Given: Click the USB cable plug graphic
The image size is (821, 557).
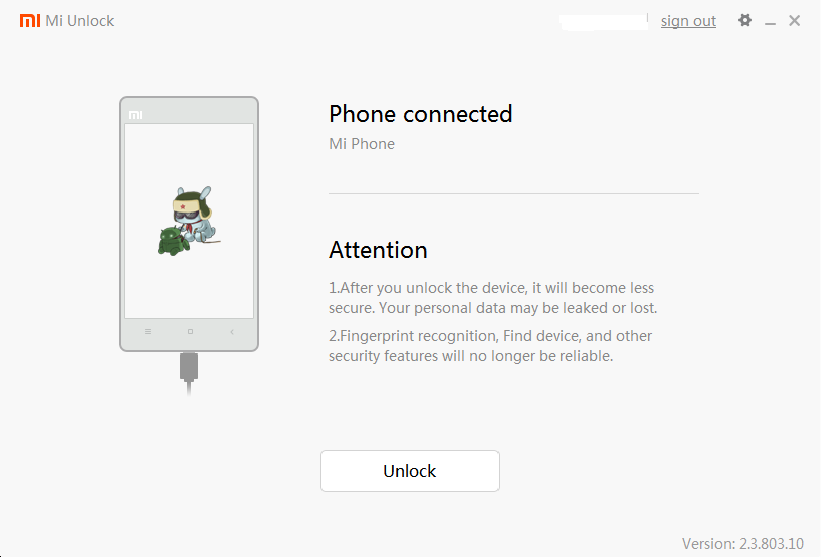Looking at the screenshot, I should click(x=189, y=373).
